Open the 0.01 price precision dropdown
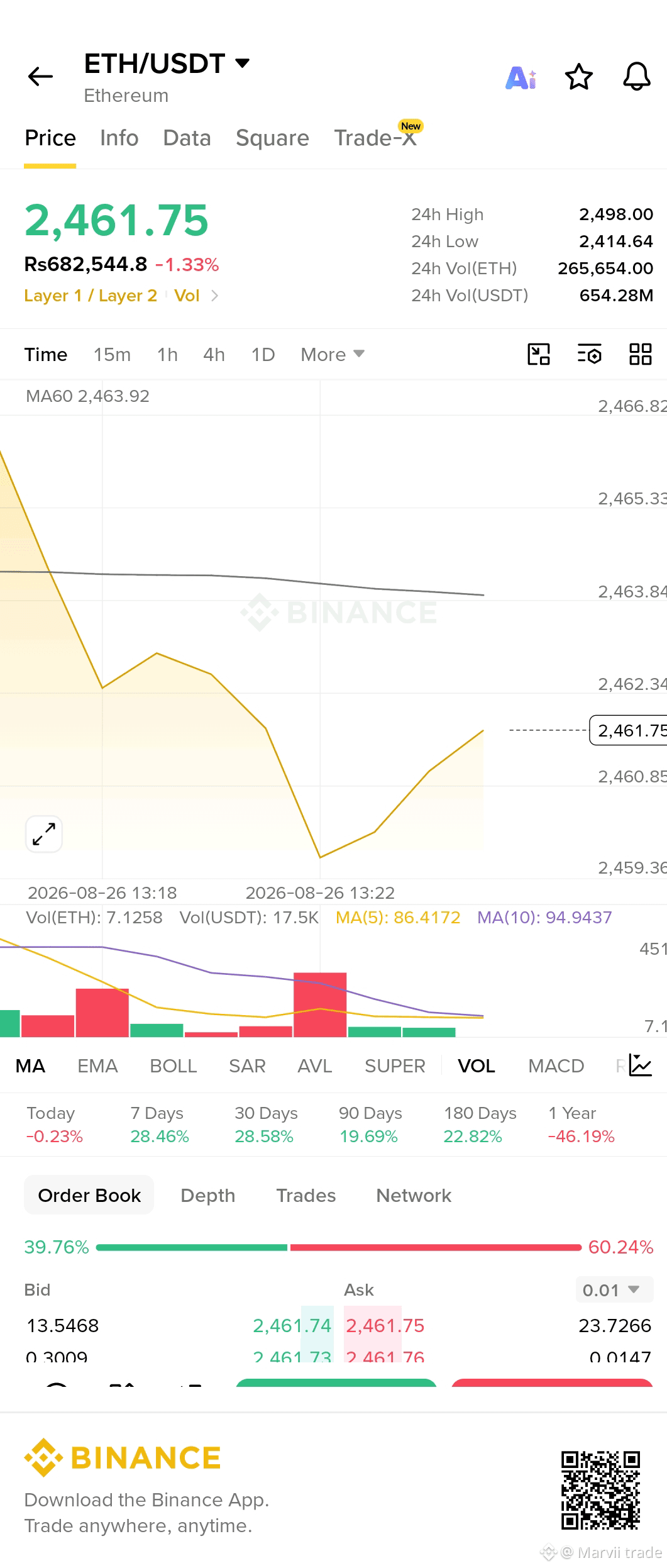 [614, 1290]
